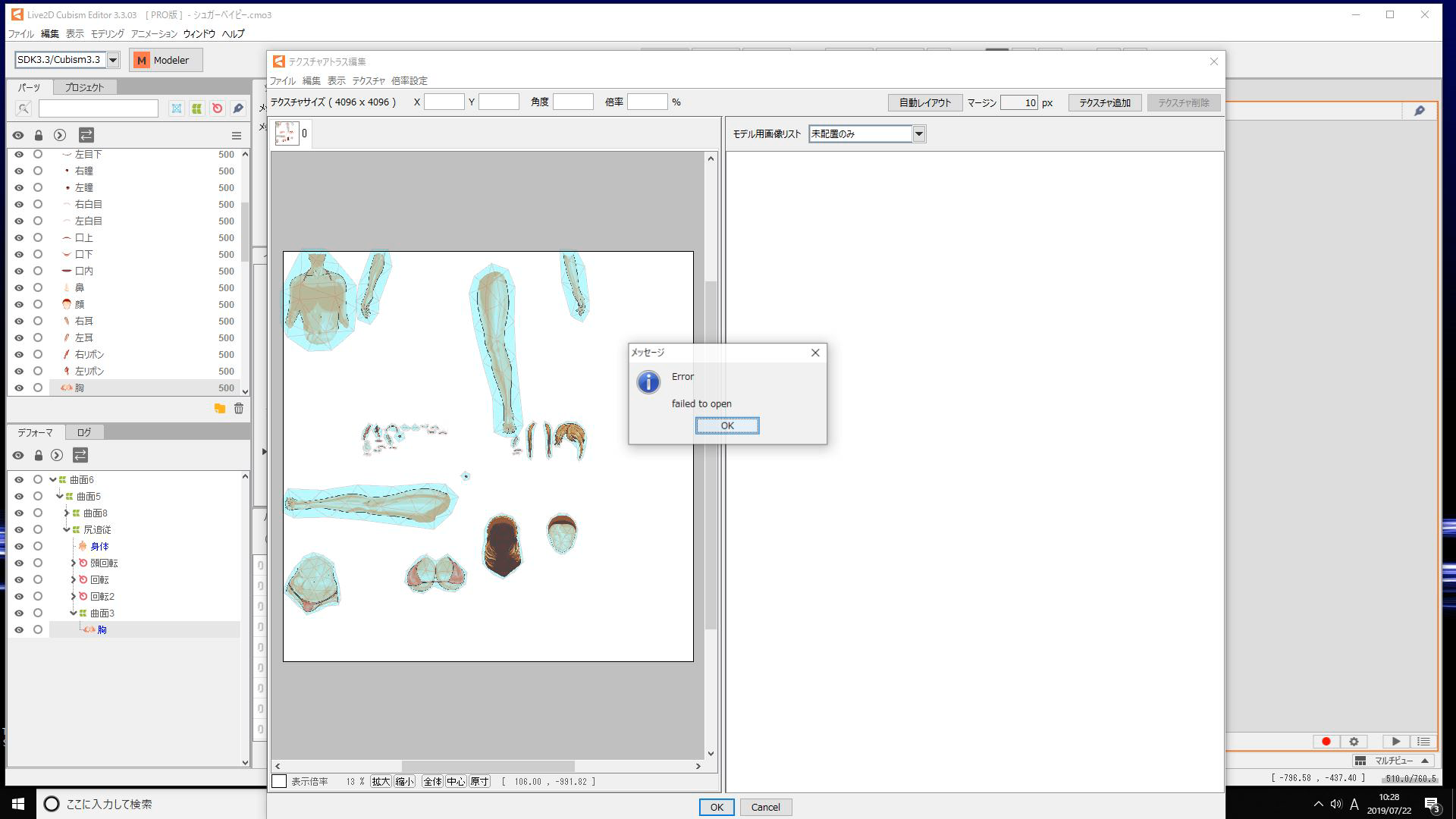
Task: Click the pen icon at top of right panel
Action: pos(1420,111)
